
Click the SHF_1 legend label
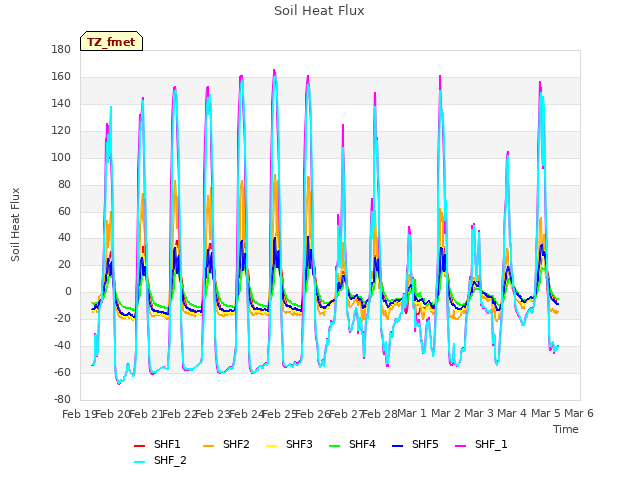pos(491,444)
